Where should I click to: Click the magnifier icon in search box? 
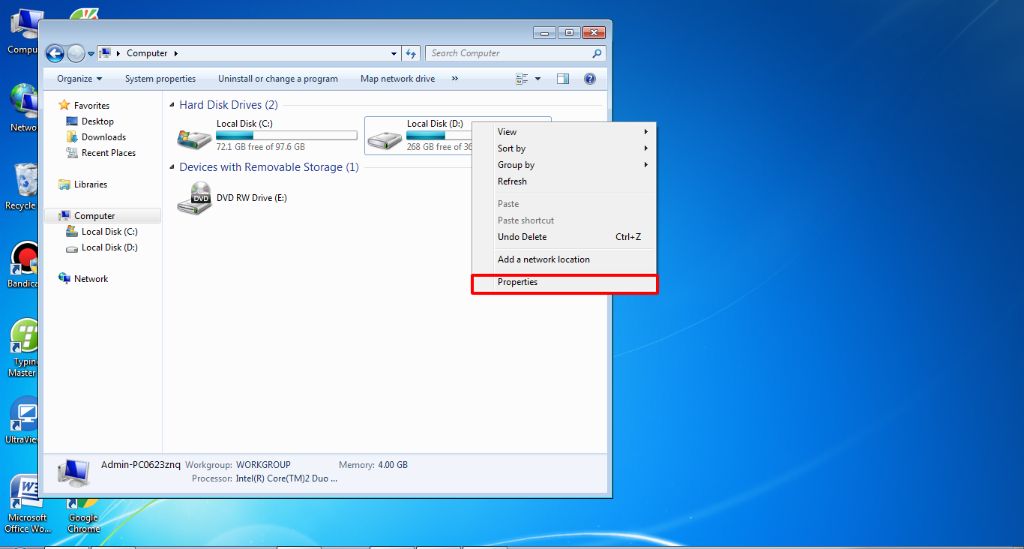[x=597, y=54]
